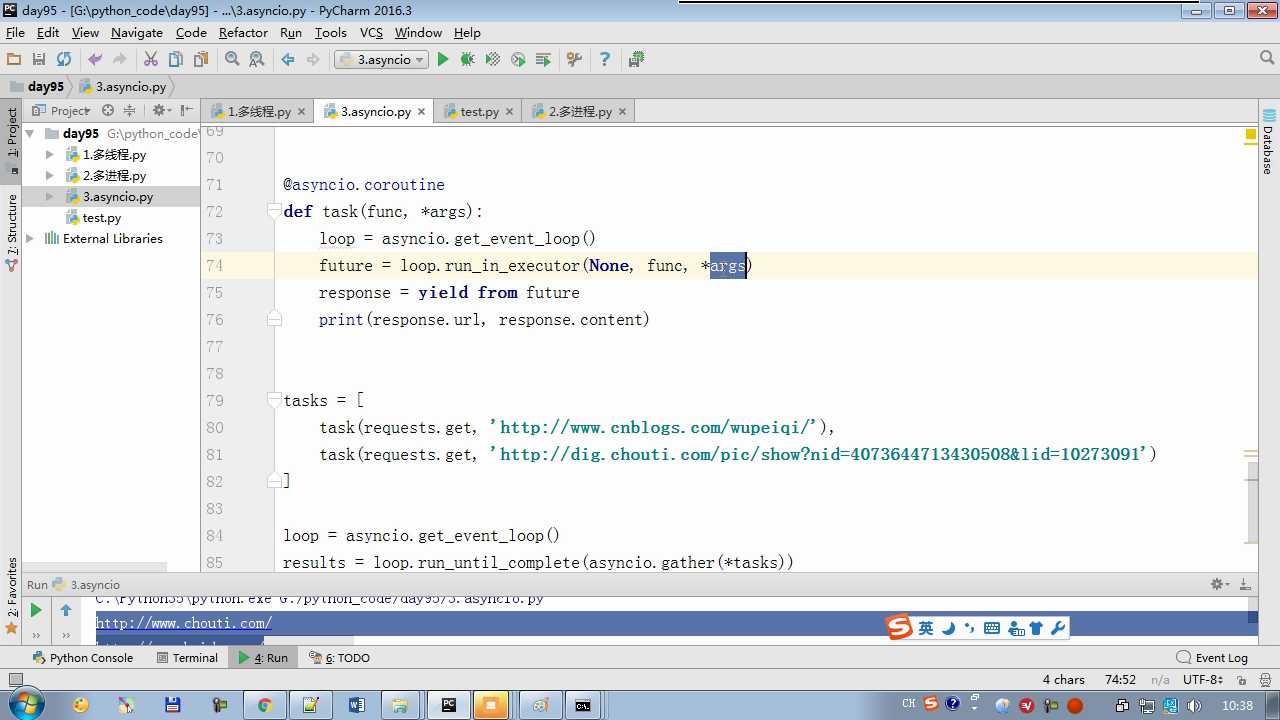Switch to the 1.多线程.py editor tab
Image resolution: width=1280 pixels, height=720 pixels.
pos(258,111)
